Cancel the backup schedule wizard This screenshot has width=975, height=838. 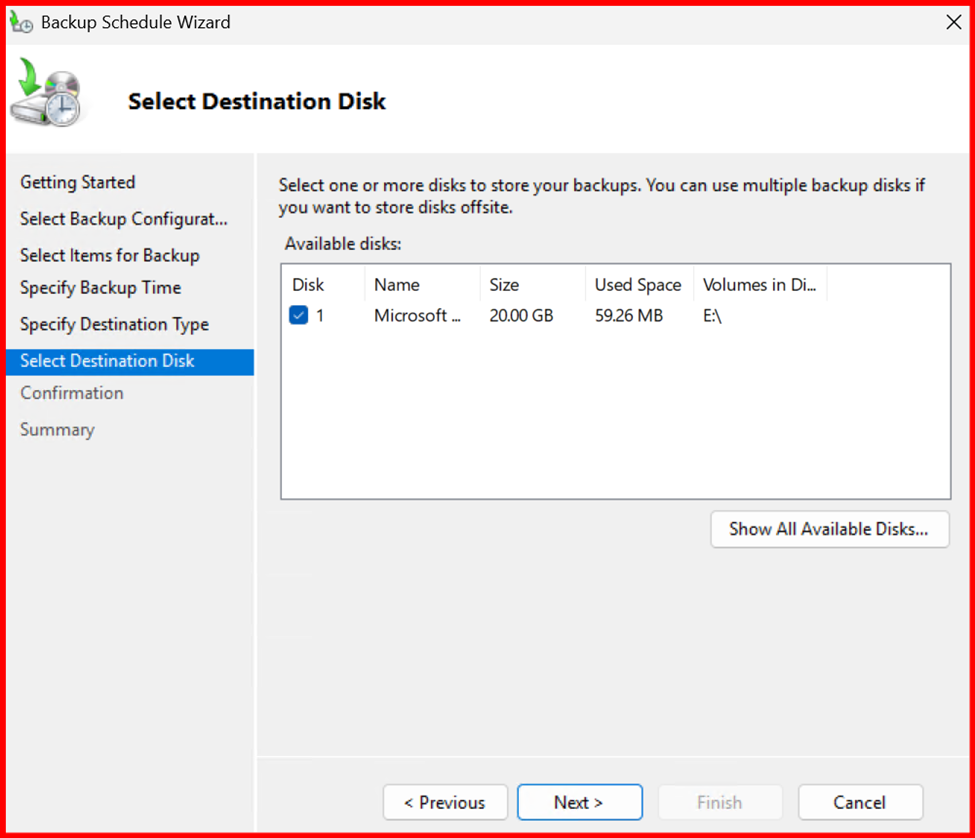coord(859,802)
